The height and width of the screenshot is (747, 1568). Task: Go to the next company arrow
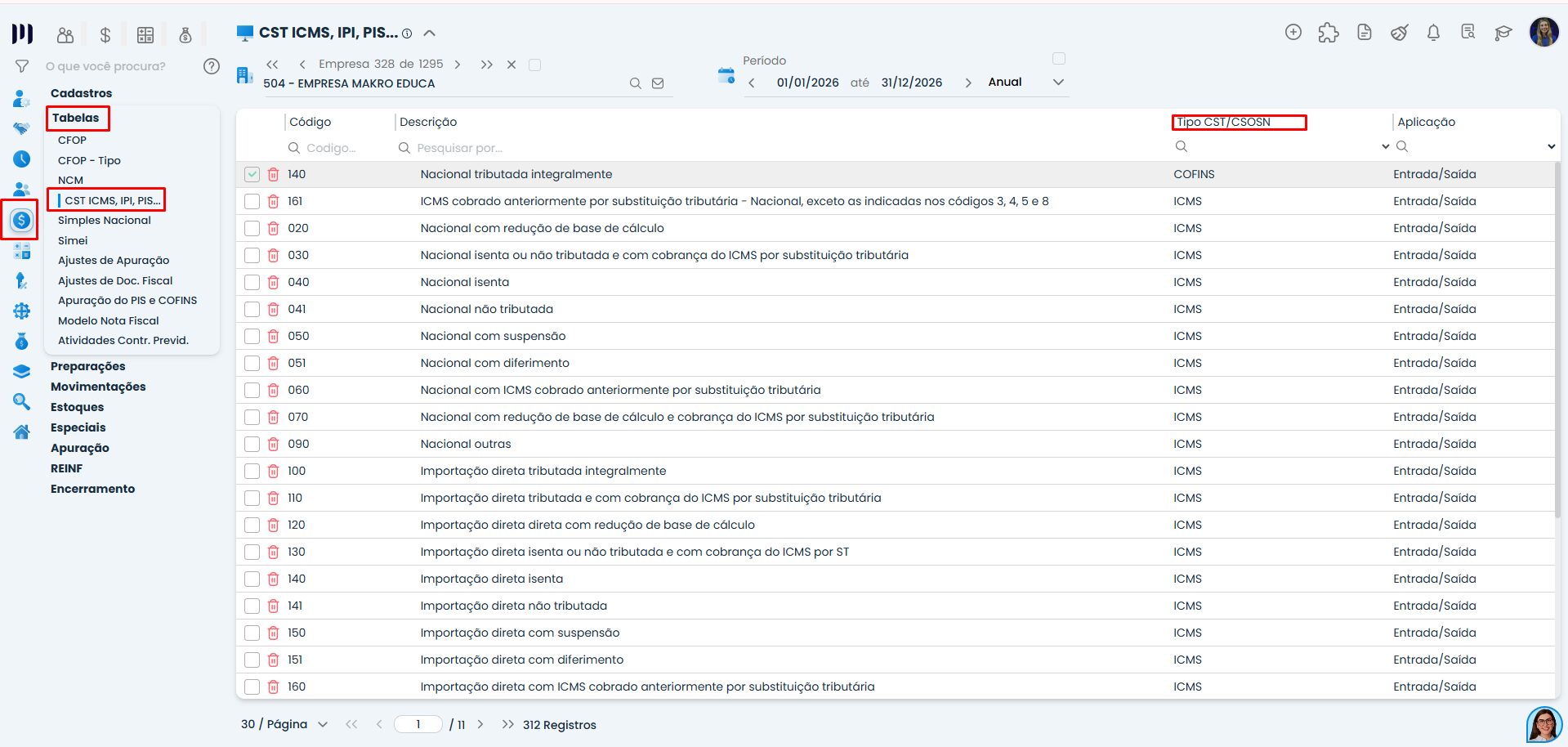pos(458,64)
